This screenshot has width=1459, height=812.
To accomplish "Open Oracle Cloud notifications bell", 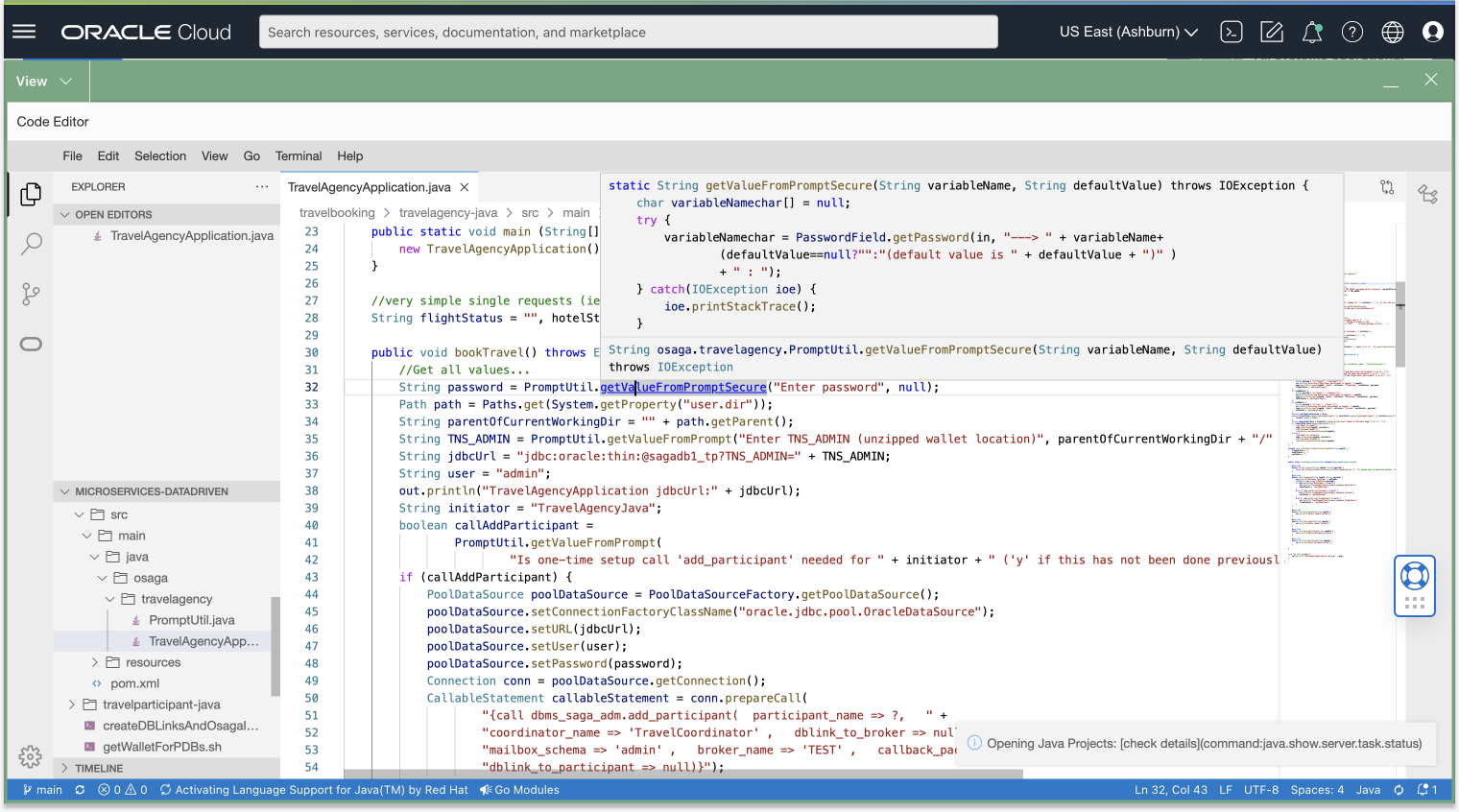I will 1312,32.
